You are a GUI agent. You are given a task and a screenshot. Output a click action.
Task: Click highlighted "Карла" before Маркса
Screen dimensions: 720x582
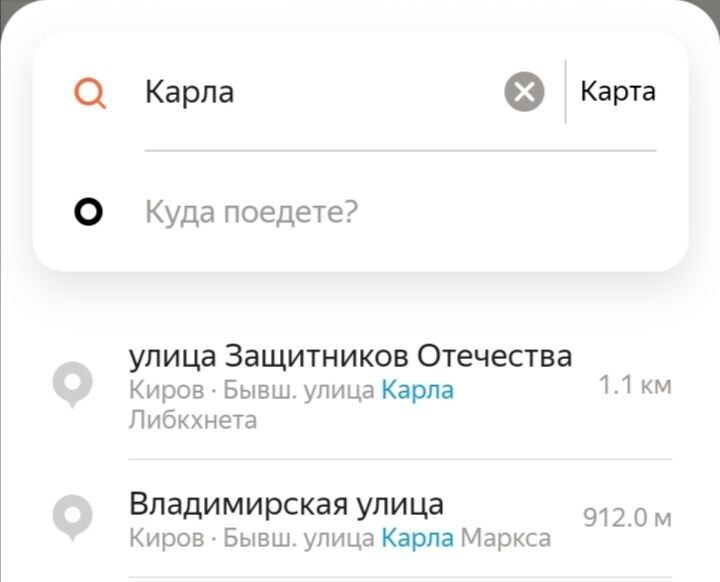(x=418, y=538)
